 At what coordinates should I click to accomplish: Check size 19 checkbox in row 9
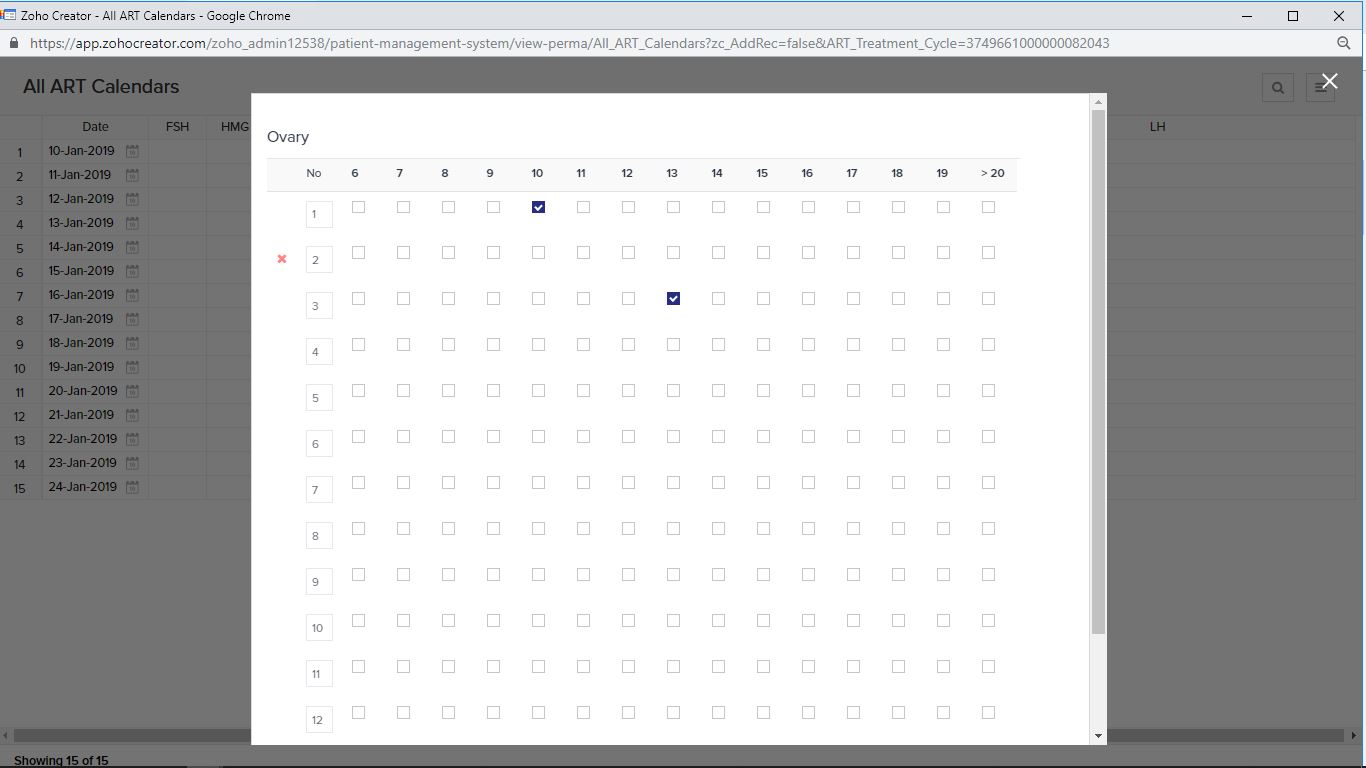tap(943, 575)
